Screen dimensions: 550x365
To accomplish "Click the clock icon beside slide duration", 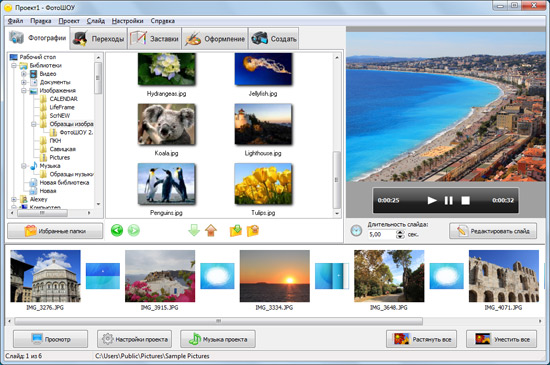I will tap(356, 231).
